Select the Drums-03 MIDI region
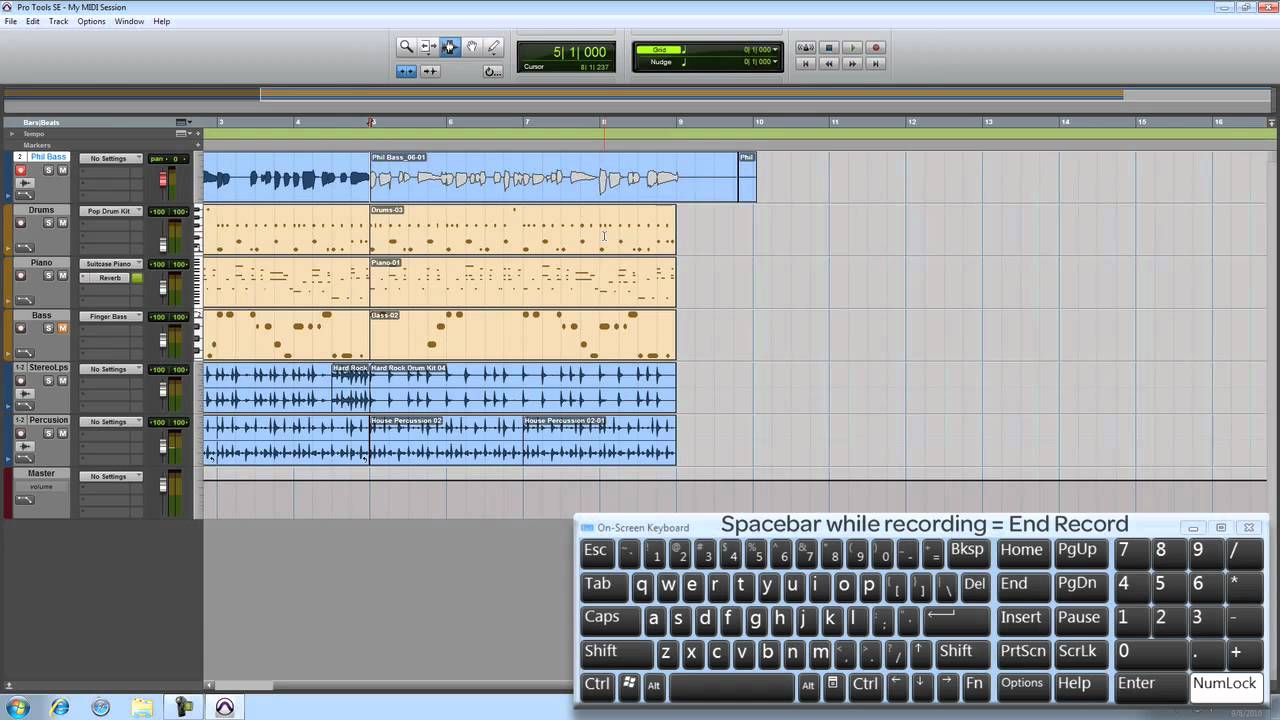 coord(523,230)
